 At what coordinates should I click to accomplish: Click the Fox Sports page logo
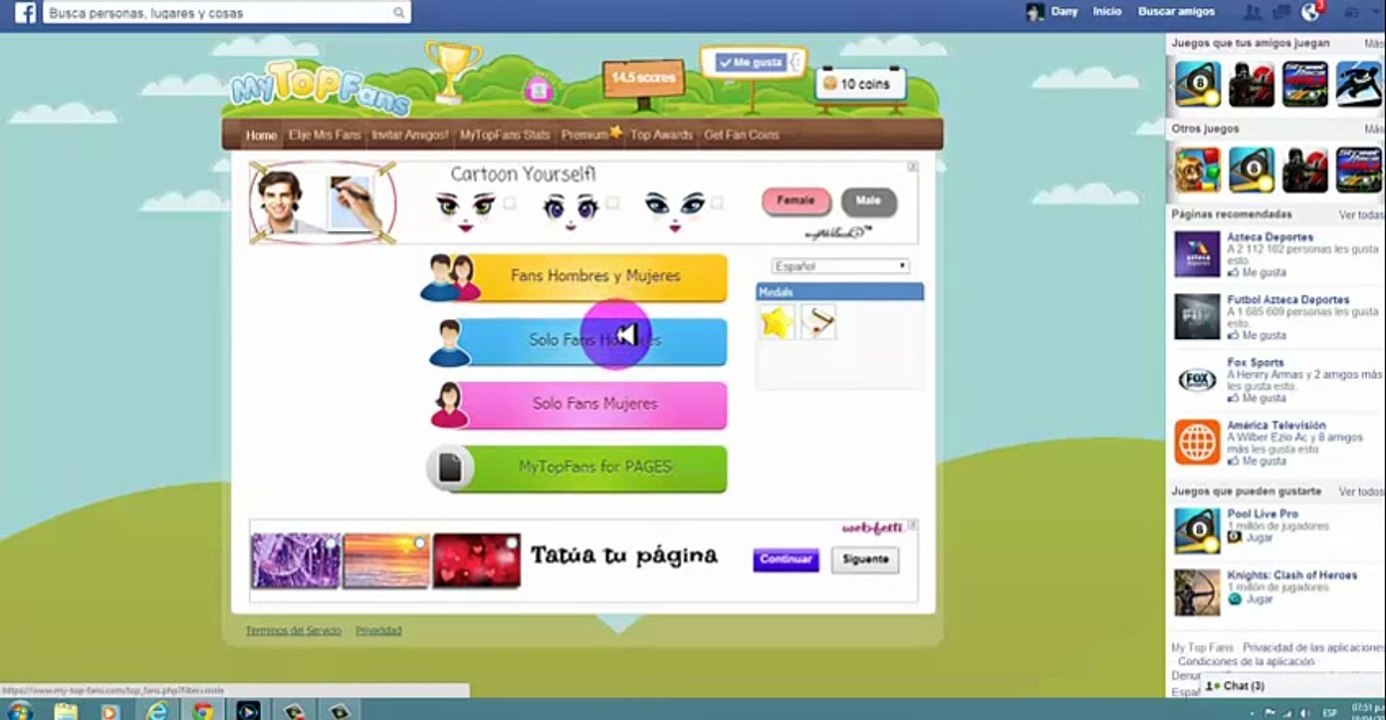[x=1197, y=379]
